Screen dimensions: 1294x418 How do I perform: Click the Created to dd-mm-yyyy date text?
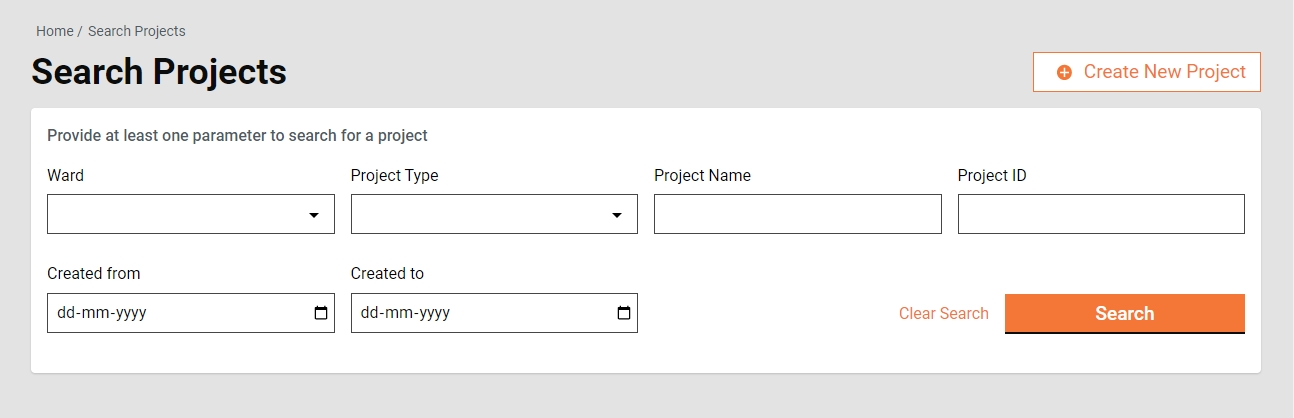pos(405,313)
